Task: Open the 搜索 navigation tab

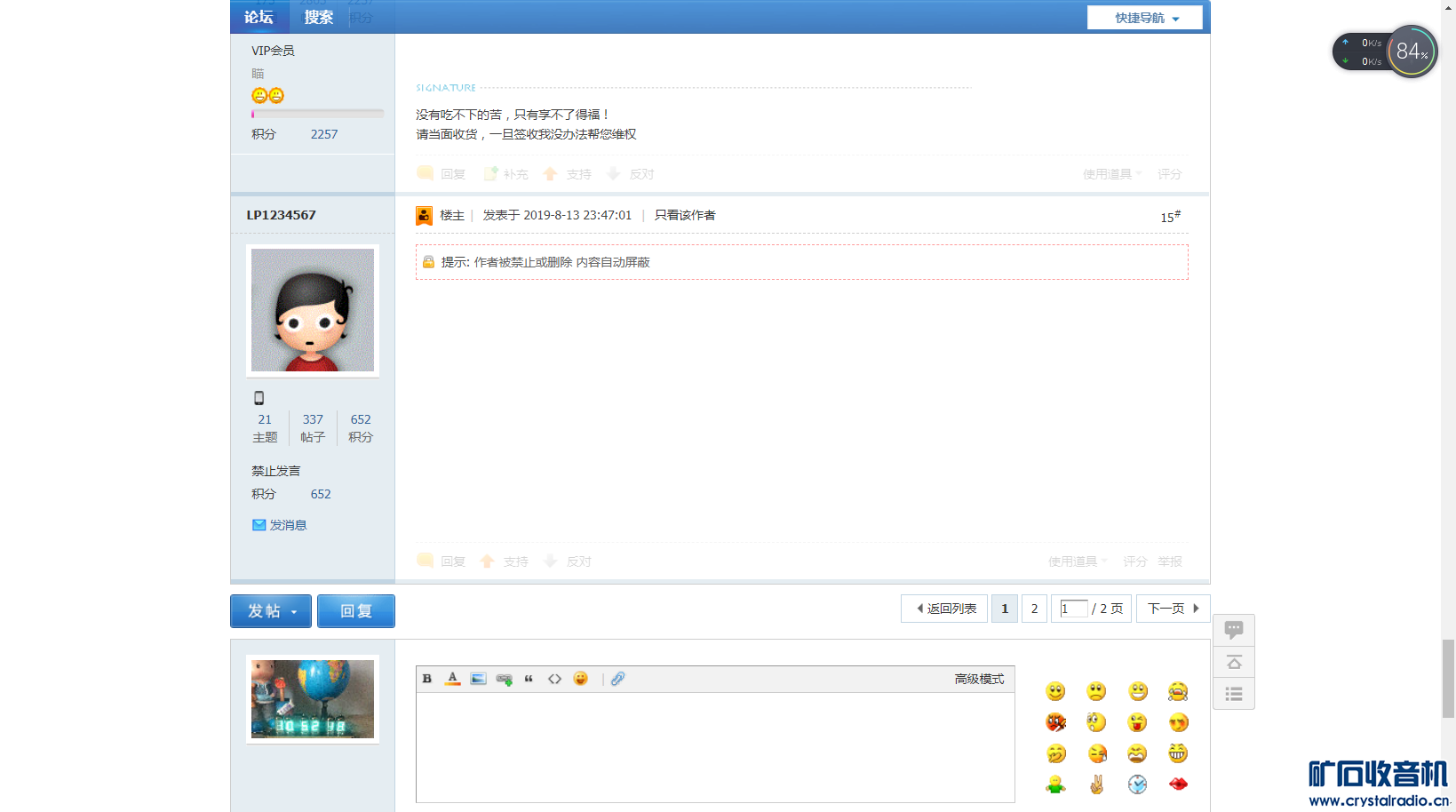Action: coord(319,17)
